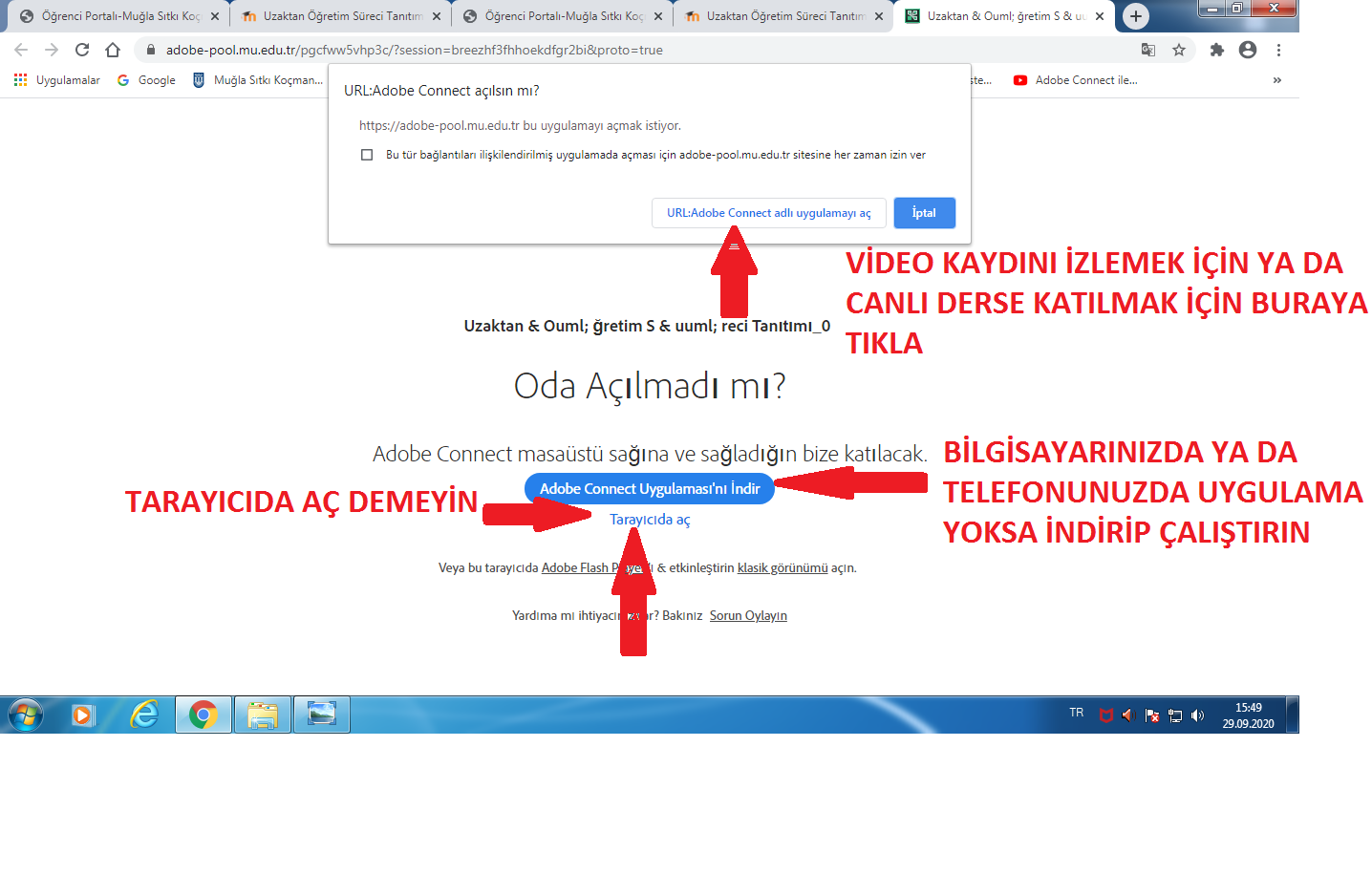Switch to Chrome in the taskbar
The height and width of the screenshot is (875, 1372).
(x=204, y=715)
